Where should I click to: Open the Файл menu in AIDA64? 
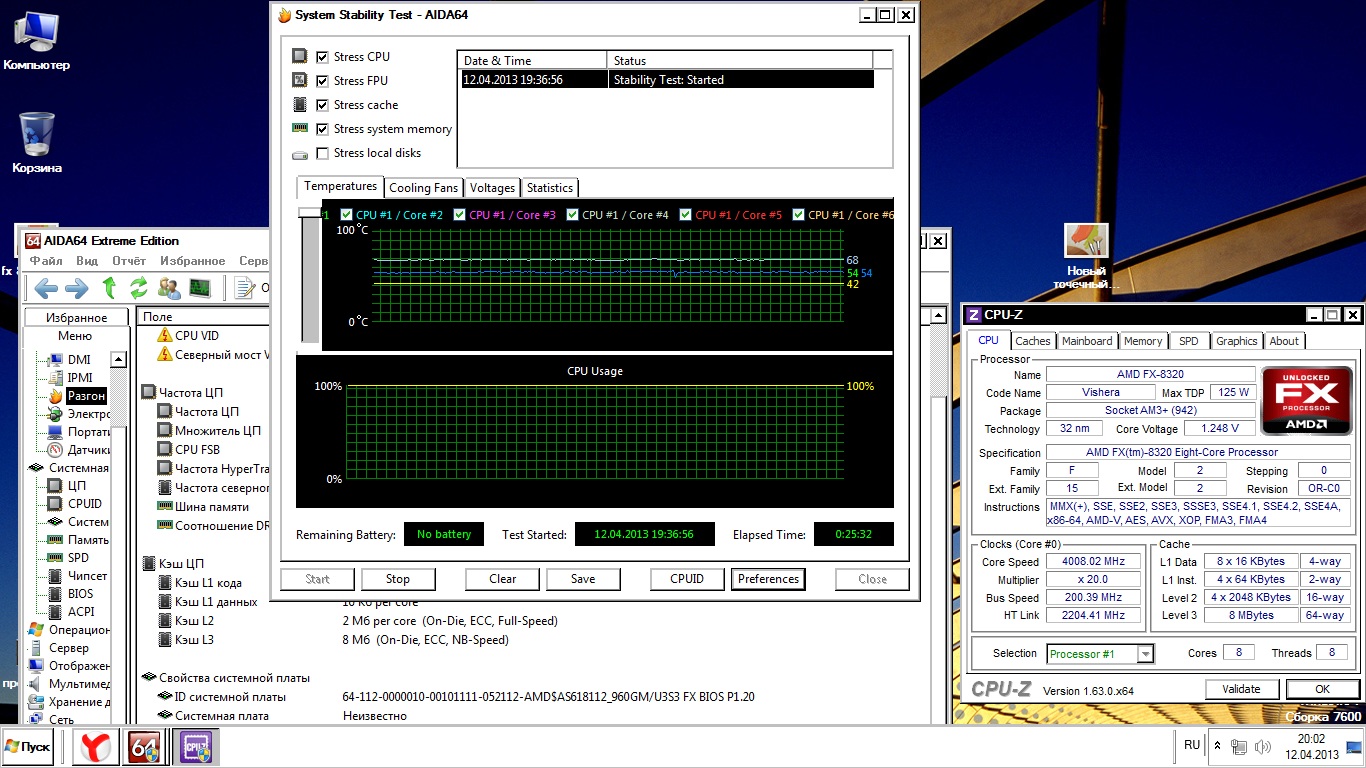[x=46, y=261]
